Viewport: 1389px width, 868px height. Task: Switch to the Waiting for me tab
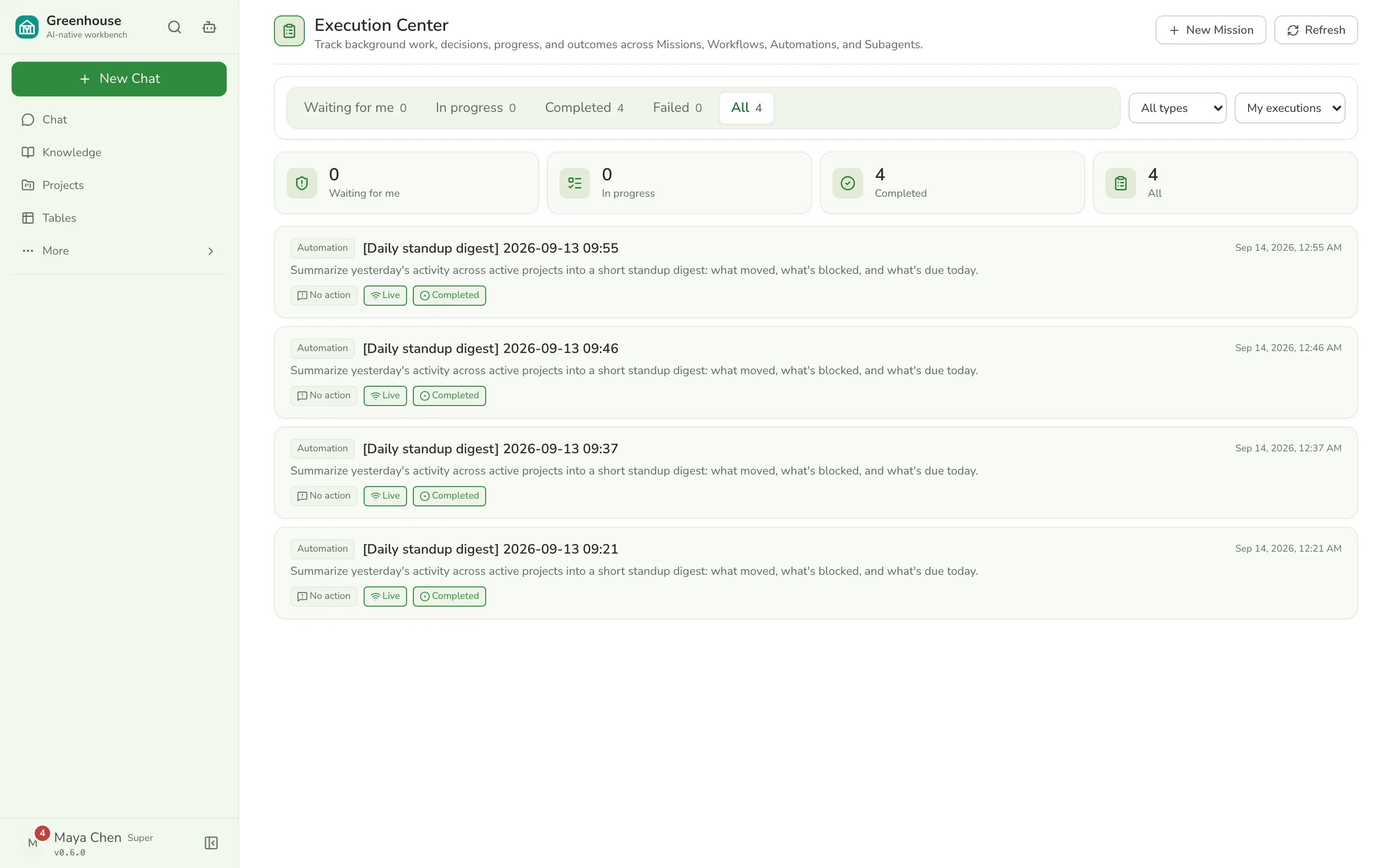click(x=355, y=108)
